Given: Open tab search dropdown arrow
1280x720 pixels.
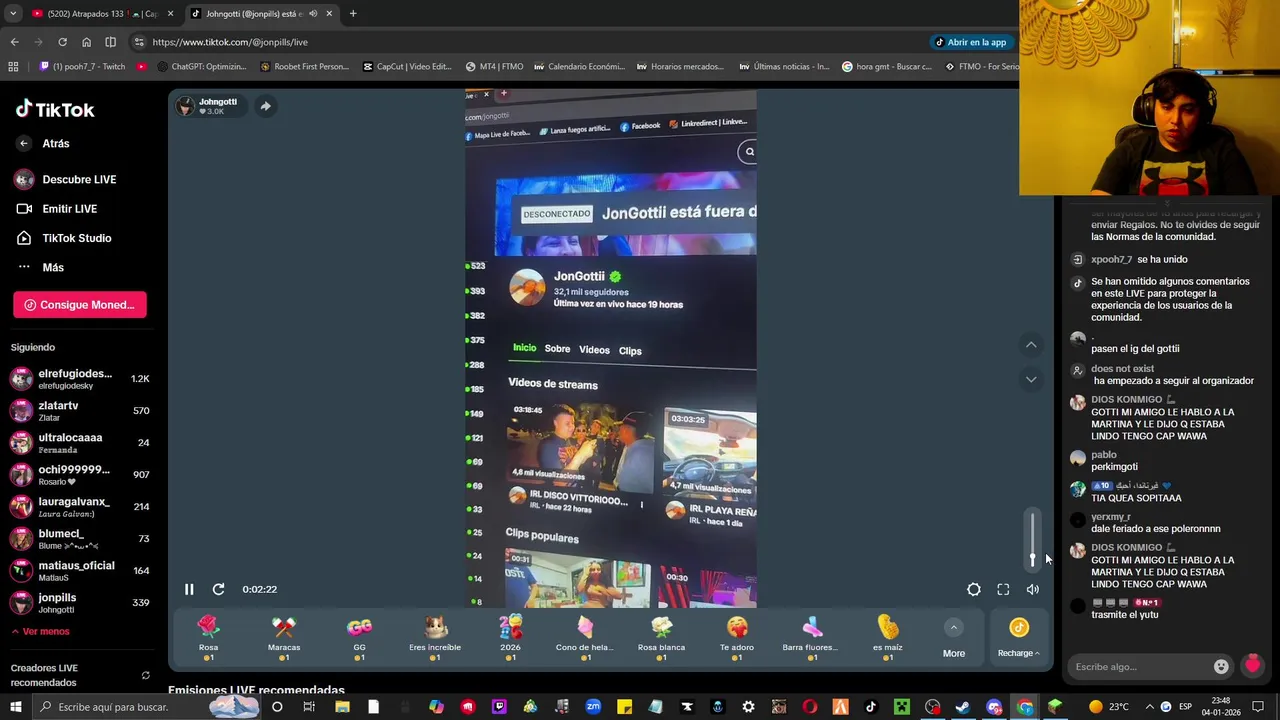Looking at the screenshot, I should 12,14.
